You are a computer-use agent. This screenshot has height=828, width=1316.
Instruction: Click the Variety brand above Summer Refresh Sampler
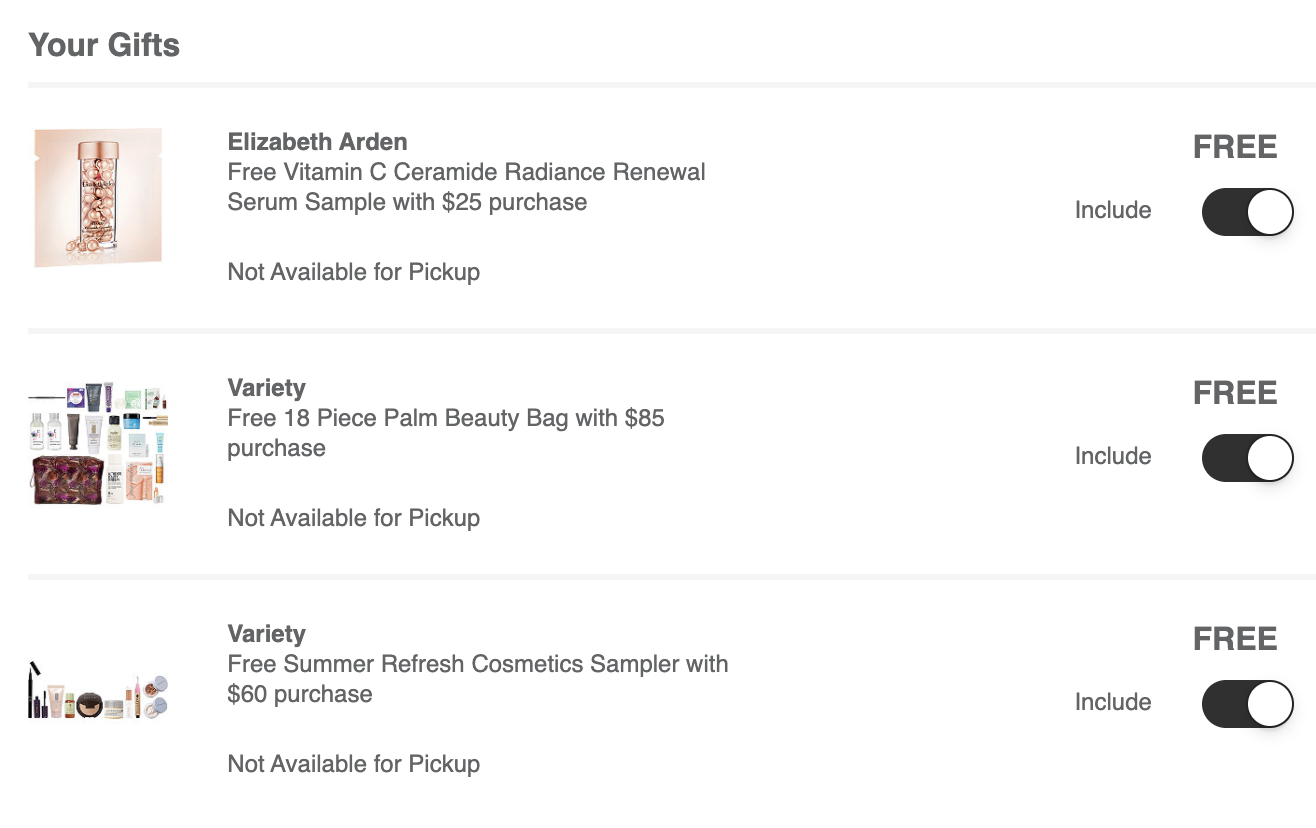point(266,634)
